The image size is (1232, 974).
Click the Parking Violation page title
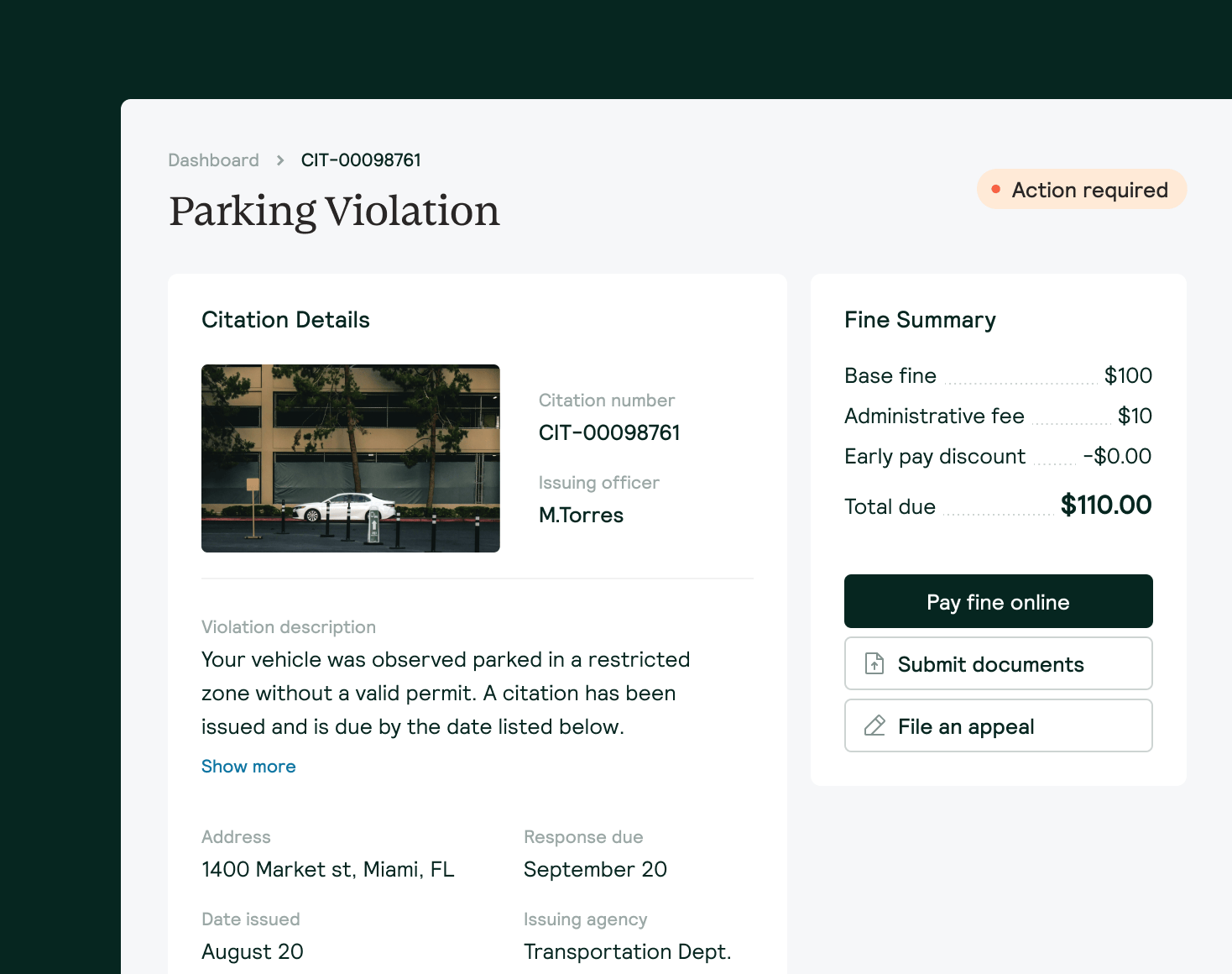pyautogui.click(x=334, y=212)
